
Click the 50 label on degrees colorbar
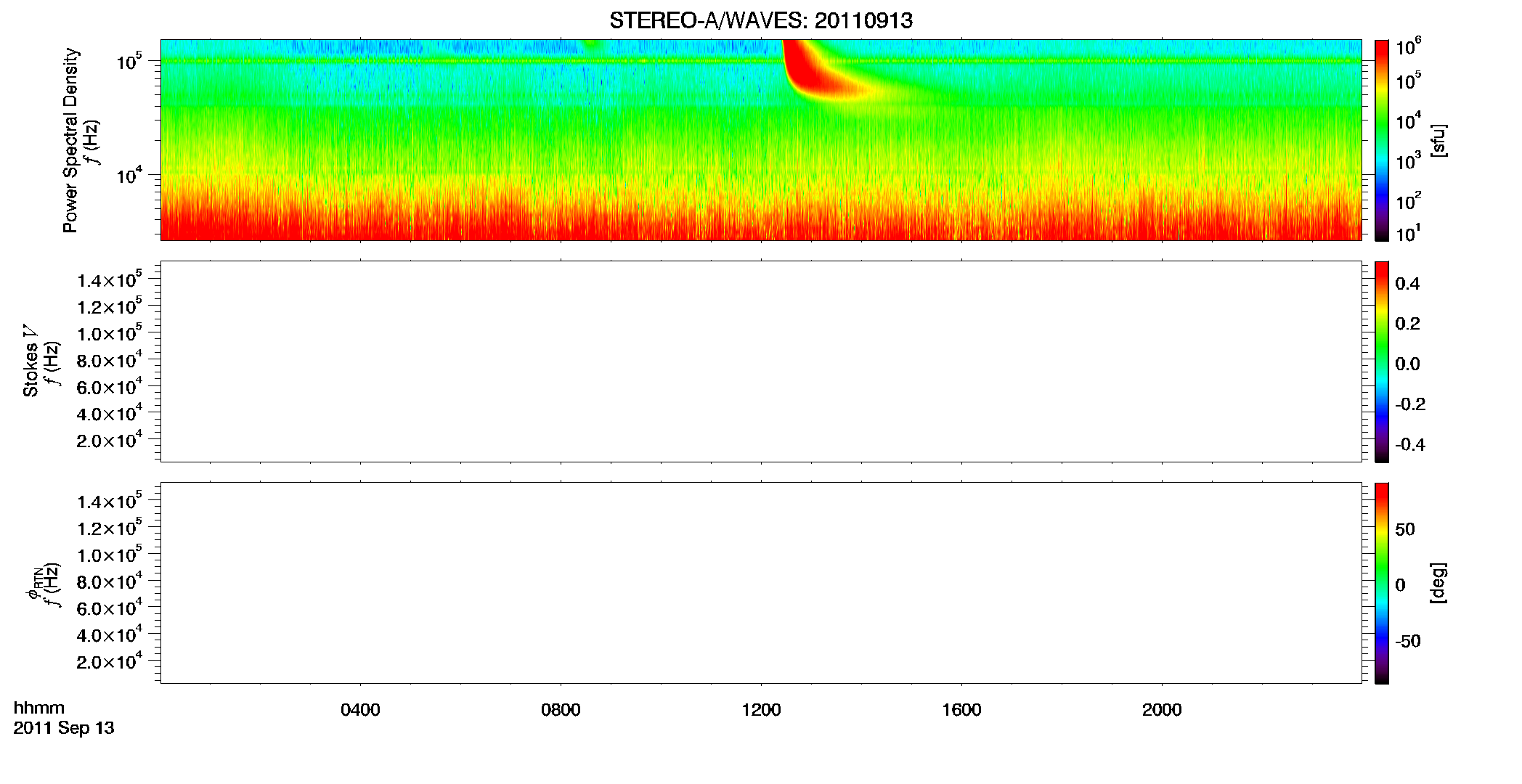1405,529
